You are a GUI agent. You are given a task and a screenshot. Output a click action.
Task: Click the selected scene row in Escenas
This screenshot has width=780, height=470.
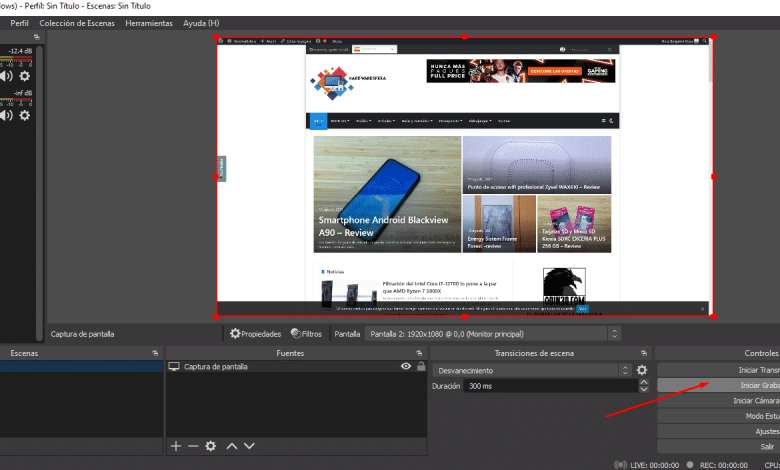tap(82, 367)
